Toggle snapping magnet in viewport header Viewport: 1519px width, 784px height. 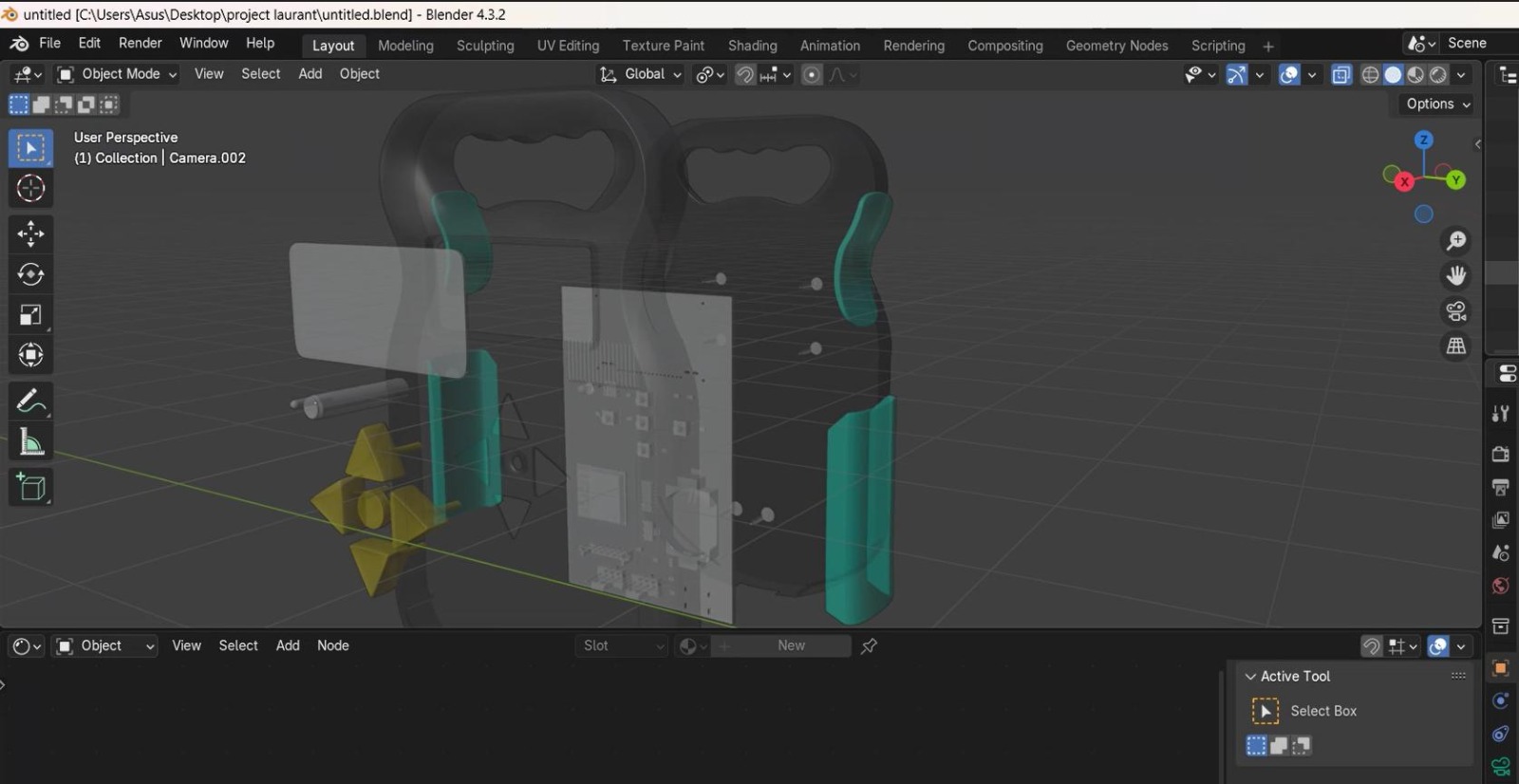coord(745,75)
